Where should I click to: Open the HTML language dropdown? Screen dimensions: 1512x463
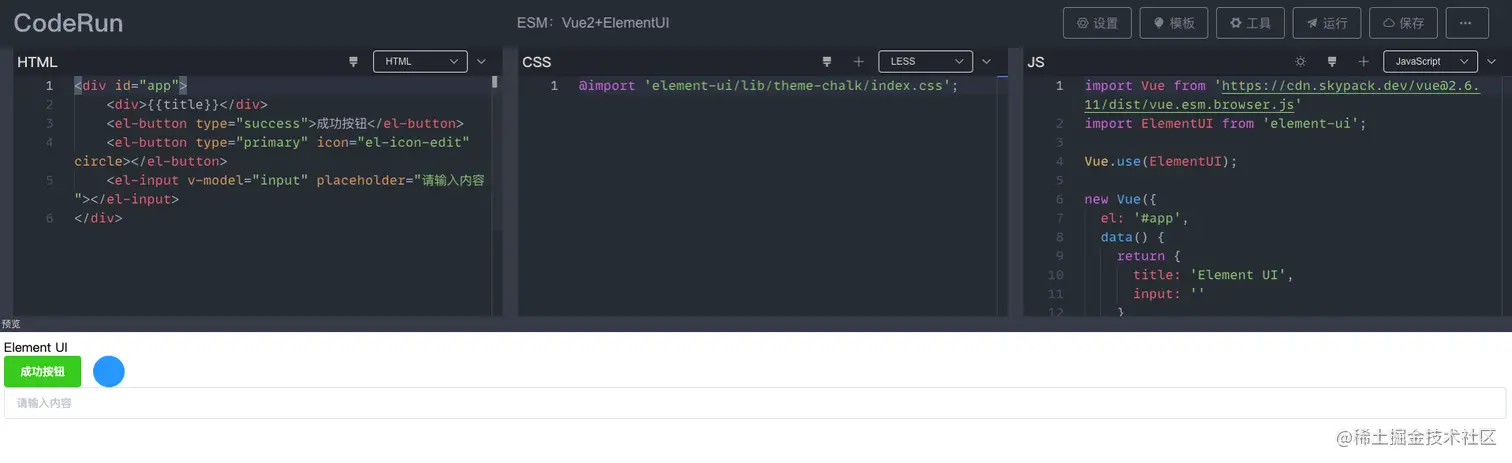[x=420, y=62]
